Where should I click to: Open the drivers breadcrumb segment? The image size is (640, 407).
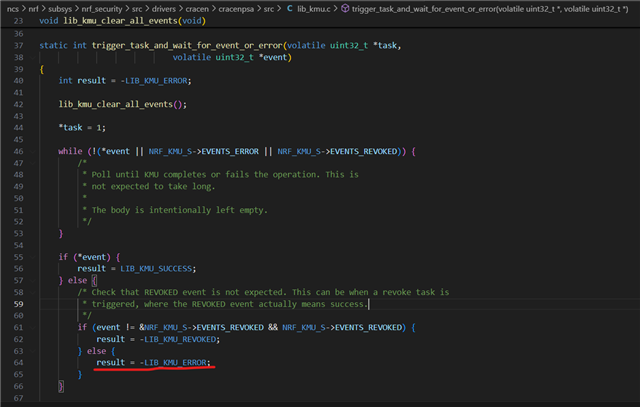pyautogui.click(x=164, y=9)
